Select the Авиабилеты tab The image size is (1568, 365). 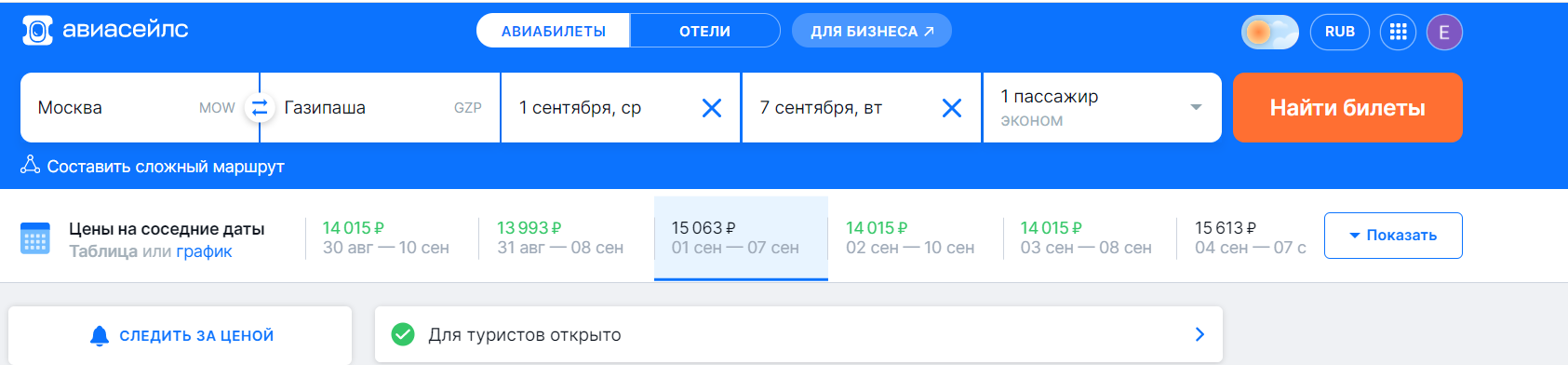(553, 31)
